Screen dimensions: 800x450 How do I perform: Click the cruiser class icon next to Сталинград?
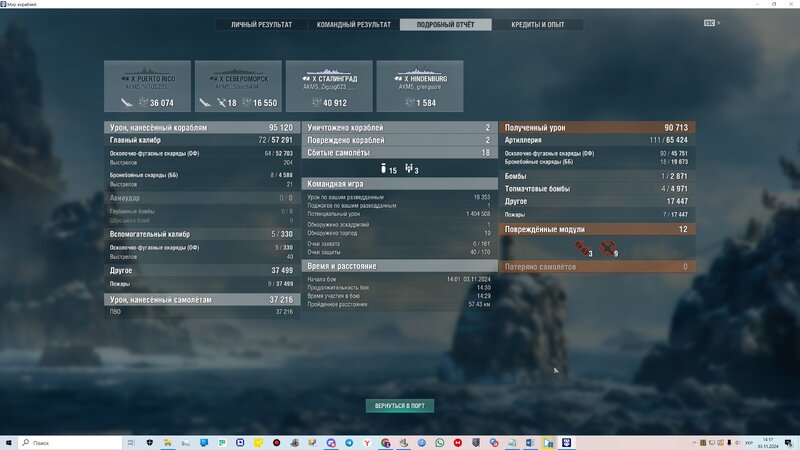pyautogui.click(x=306, y=79)
